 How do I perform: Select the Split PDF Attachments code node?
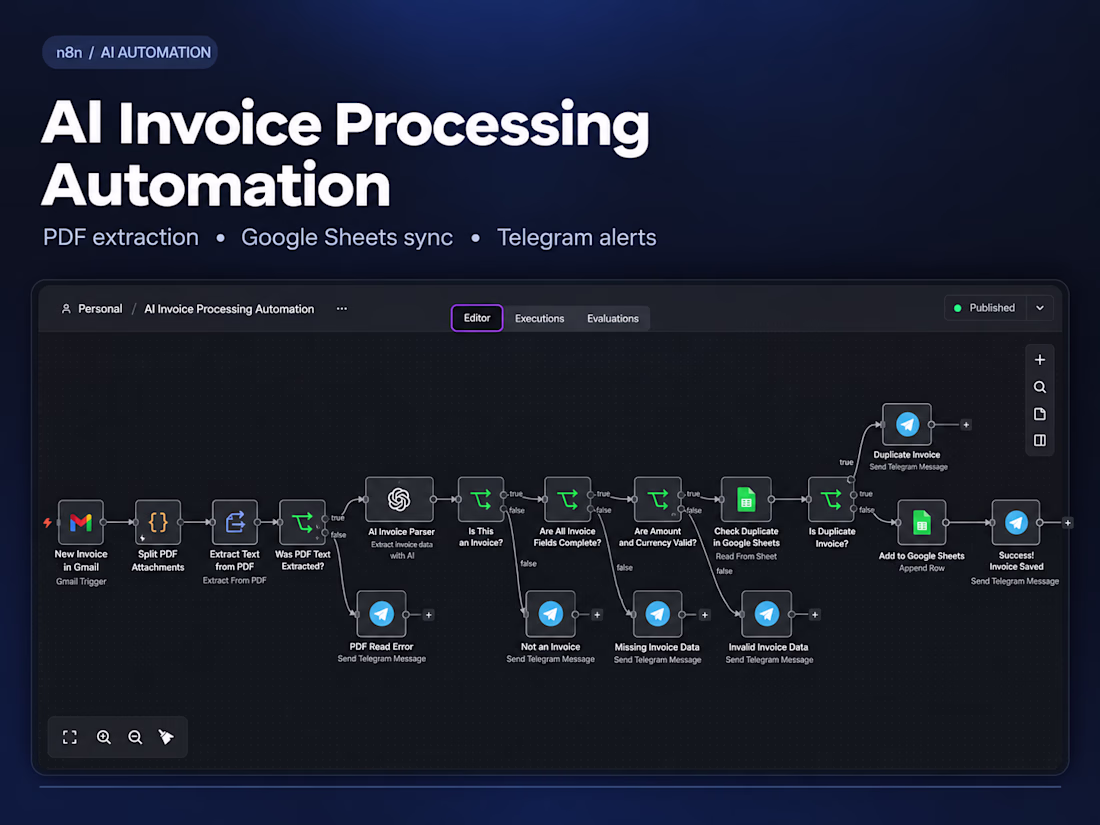[158, 522]
